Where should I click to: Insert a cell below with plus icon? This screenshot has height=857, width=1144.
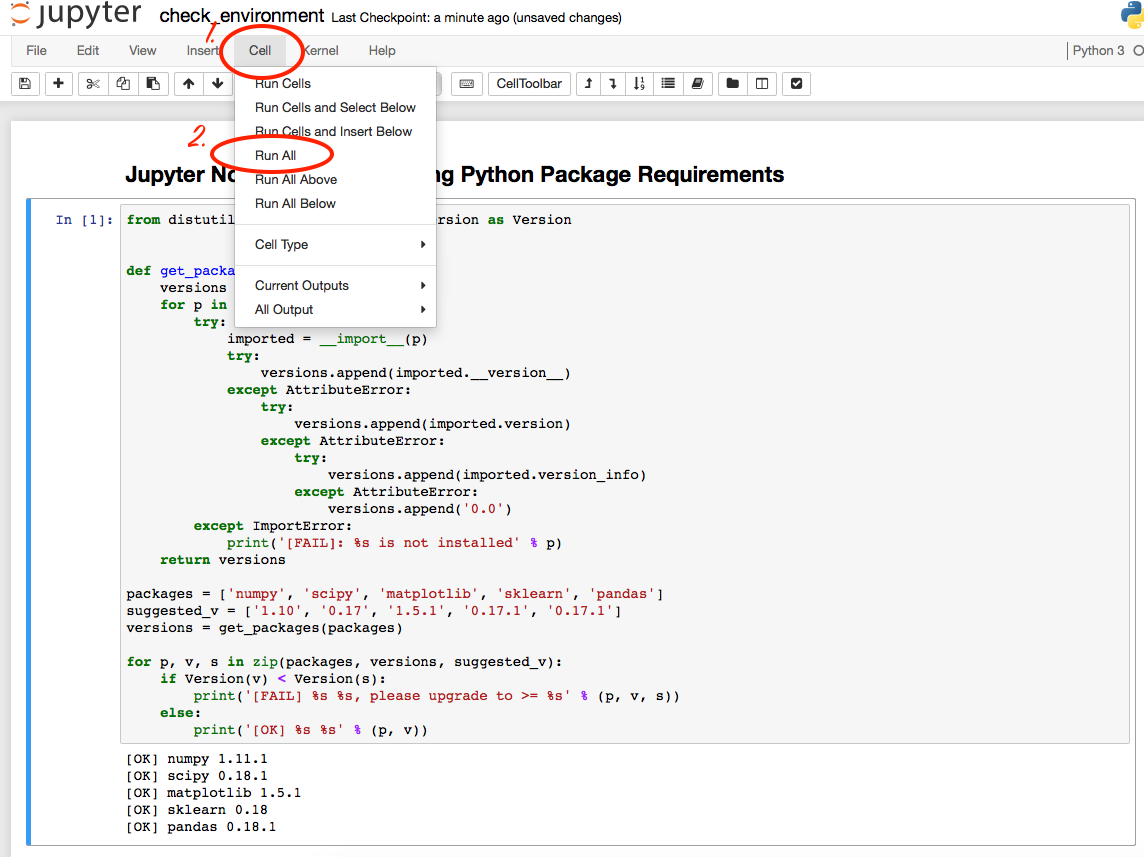pyautogui.click(x=58, y=84)
